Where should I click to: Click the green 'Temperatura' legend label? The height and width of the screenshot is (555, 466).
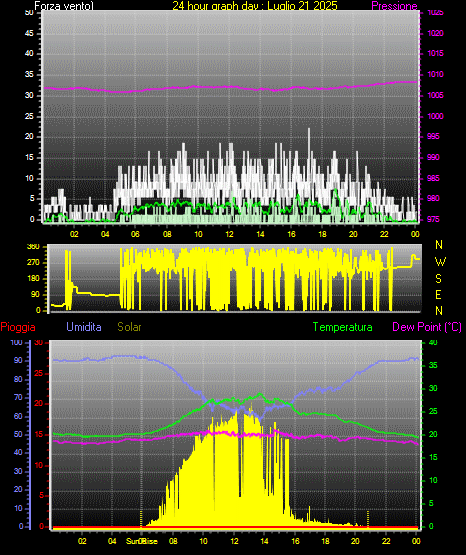342,327
